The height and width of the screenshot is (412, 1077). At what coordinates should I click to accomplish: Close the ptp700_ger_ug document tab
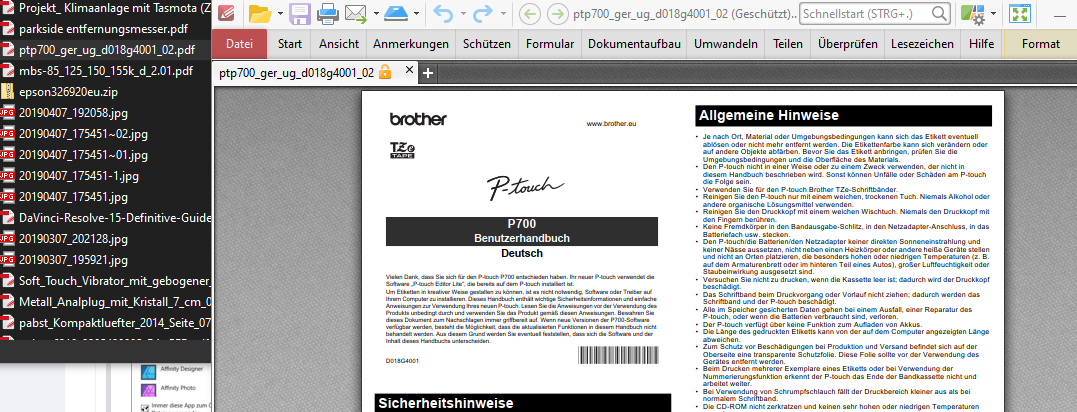409,71
